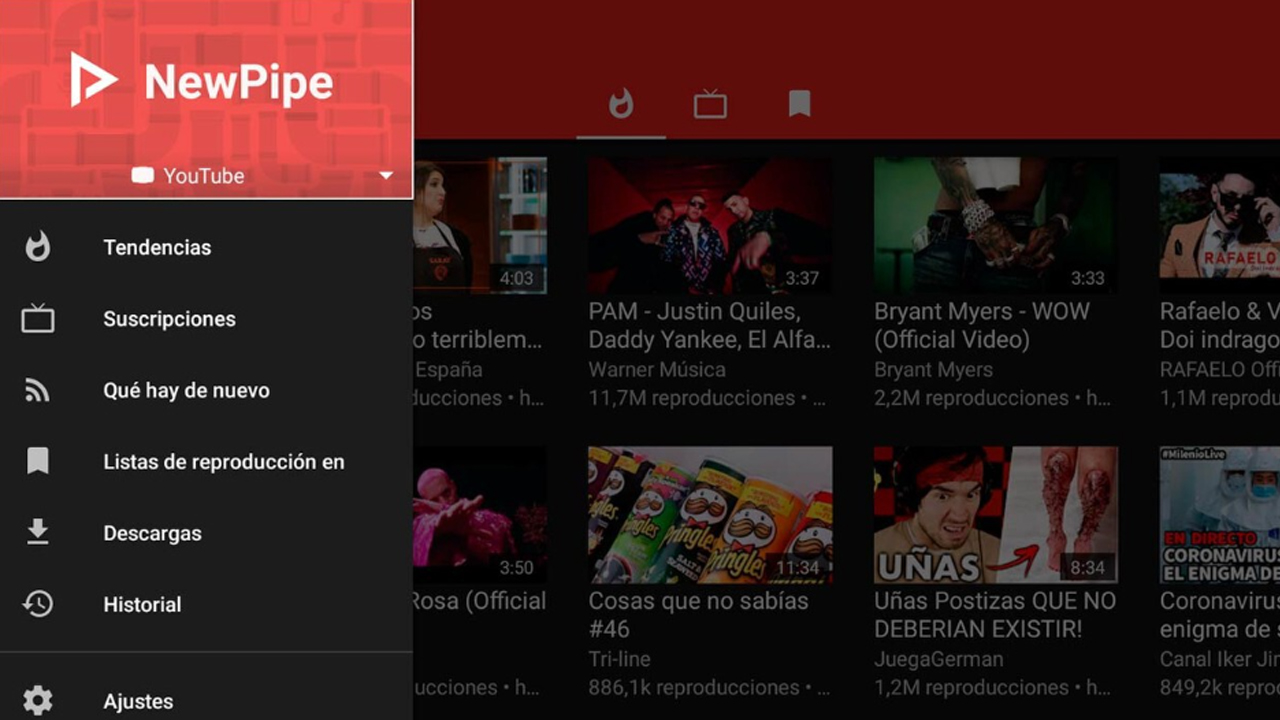The width and height of the screenshot is (1280, 720).
Task: Click the NewPipe play logo icon
Action: pyautogui.click(x=93, y=80)
